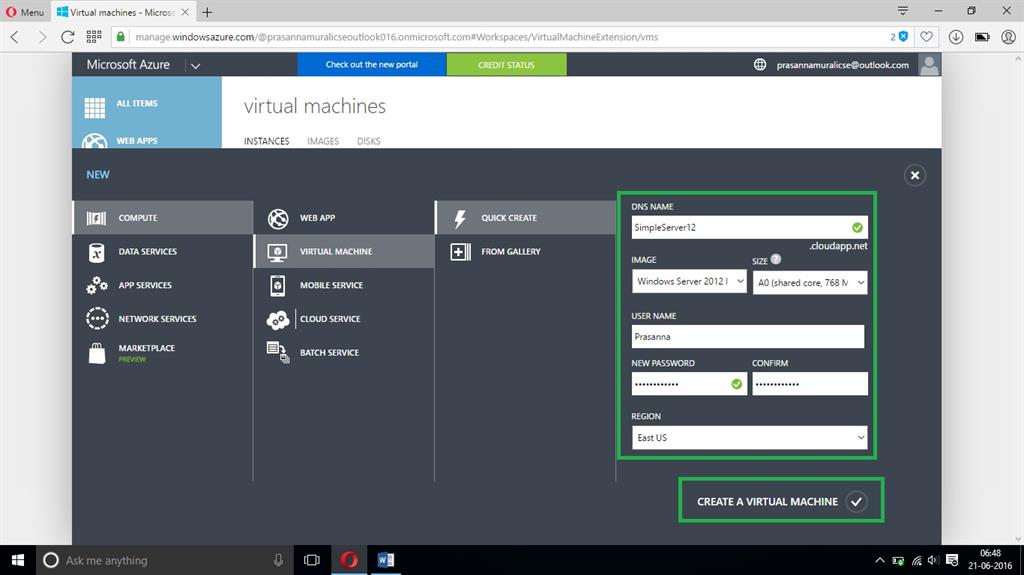Click the heart bookmark icon in address bar
The image size is (1024, 575).
[927, 37]
